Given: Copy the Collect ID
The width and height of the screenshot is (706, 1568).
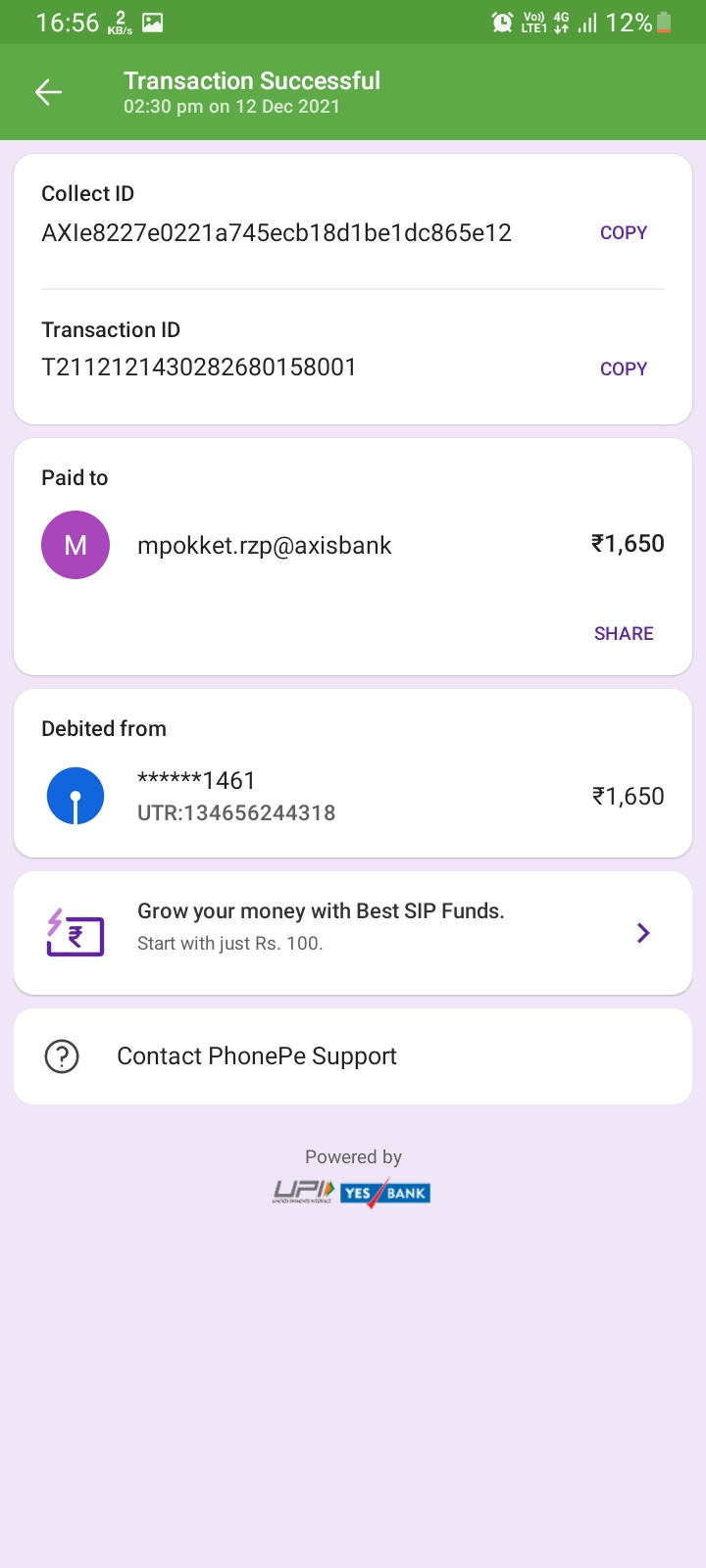Looking at the screenshot, I should (x=624, y=233).
